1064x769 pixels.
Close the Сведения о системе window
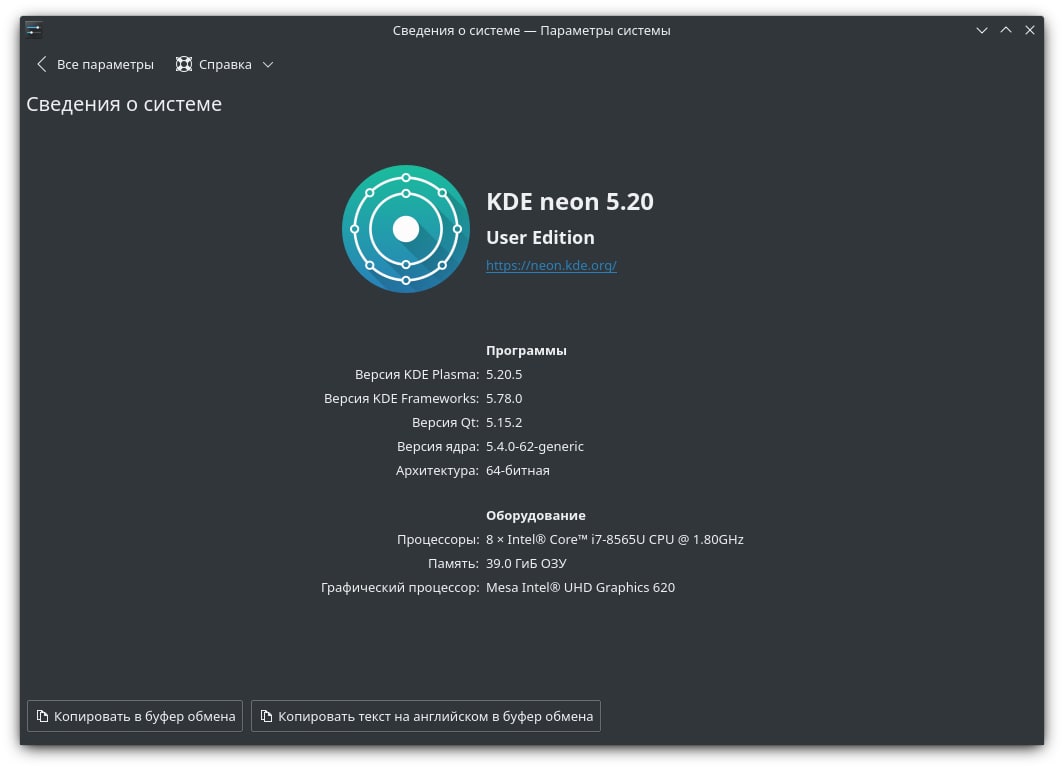click(x=1029, y=30)
